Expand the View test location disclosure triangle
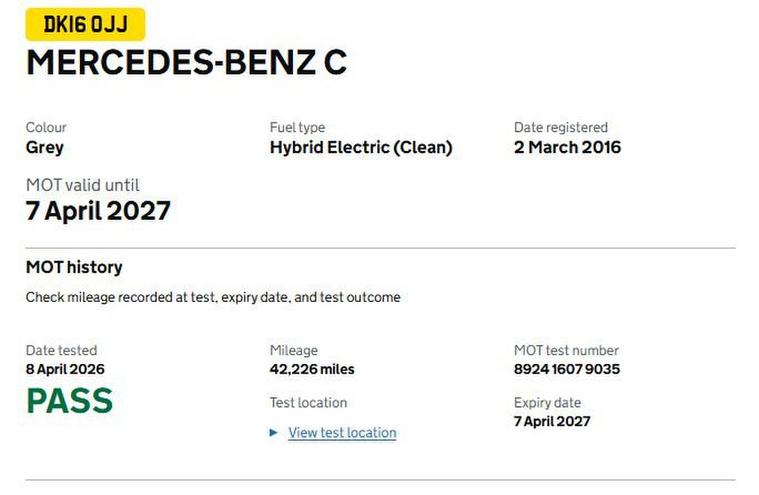This screenshot has width=759, height=495. [274, 433]
